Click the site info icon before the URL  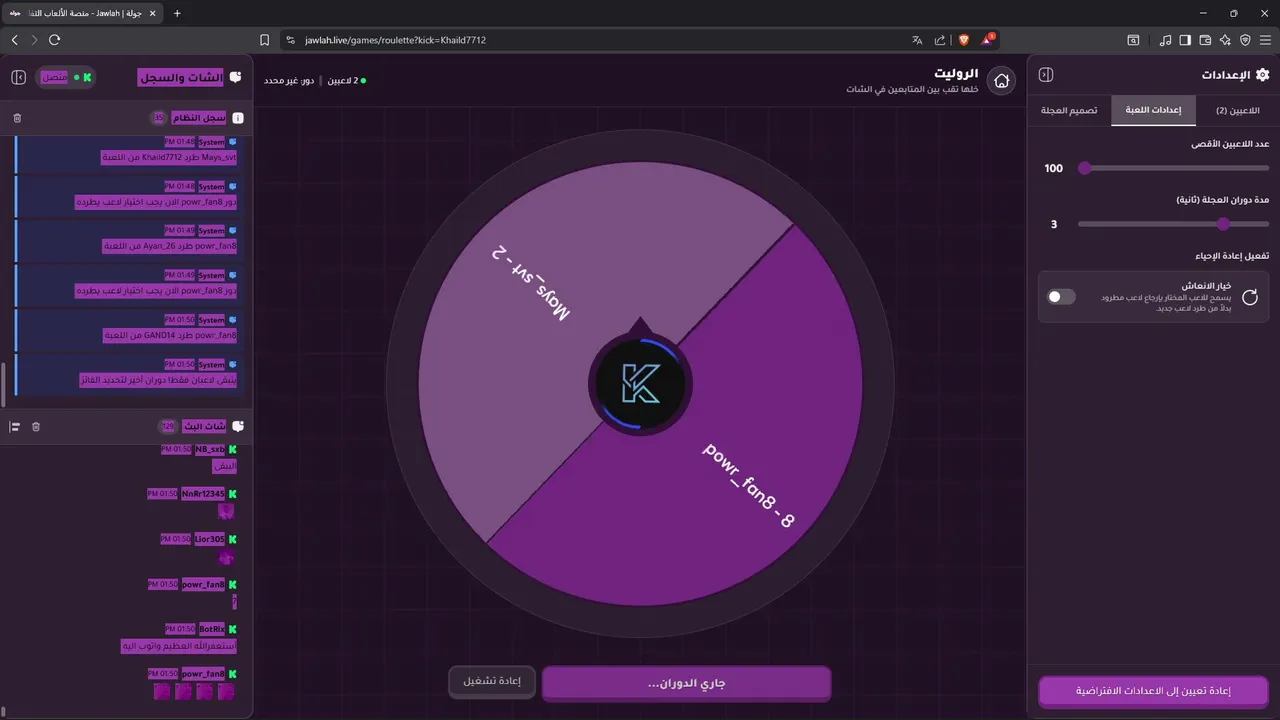click(291, 40)
